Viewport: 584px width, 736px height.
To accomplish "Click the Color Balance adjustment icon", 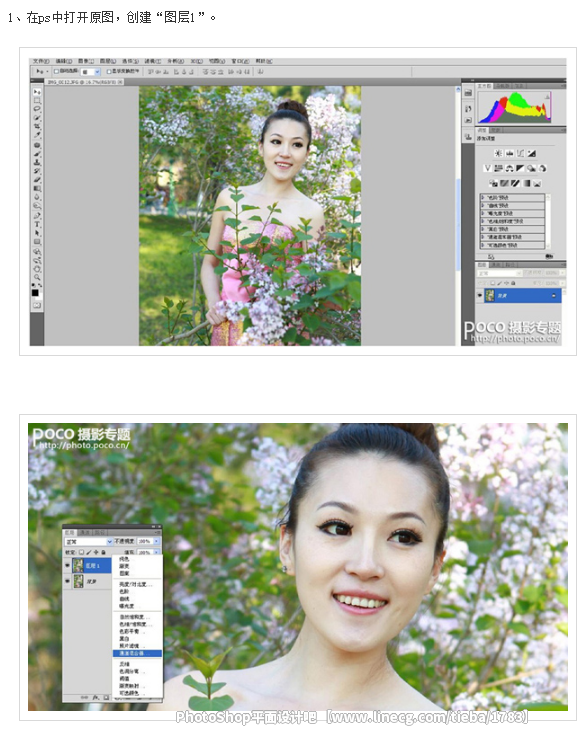I will (509, 168).
